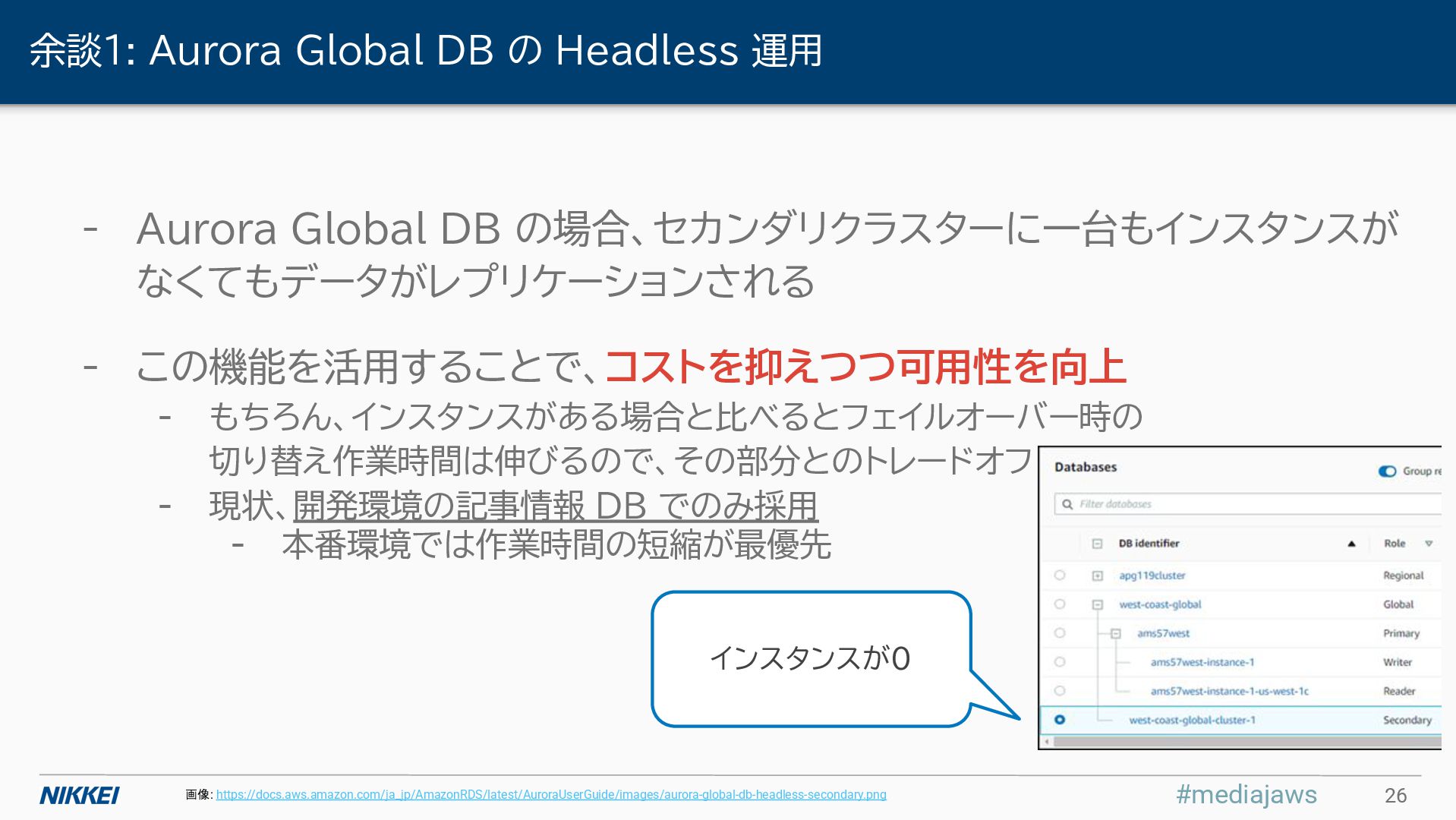Select radio button for apg119cluster
This screenshot has height=820, width=1456.
pyautogui.click(x=1060, y=576)
